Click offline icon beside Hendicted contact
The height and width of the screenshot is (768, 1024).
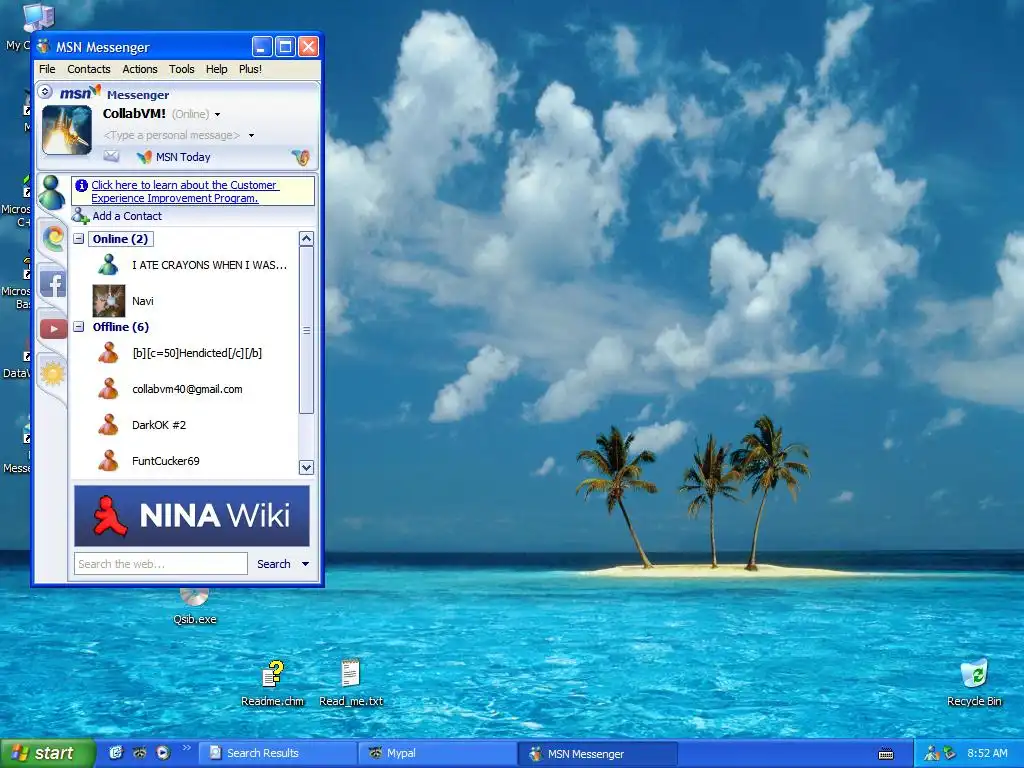coord(108,353)
